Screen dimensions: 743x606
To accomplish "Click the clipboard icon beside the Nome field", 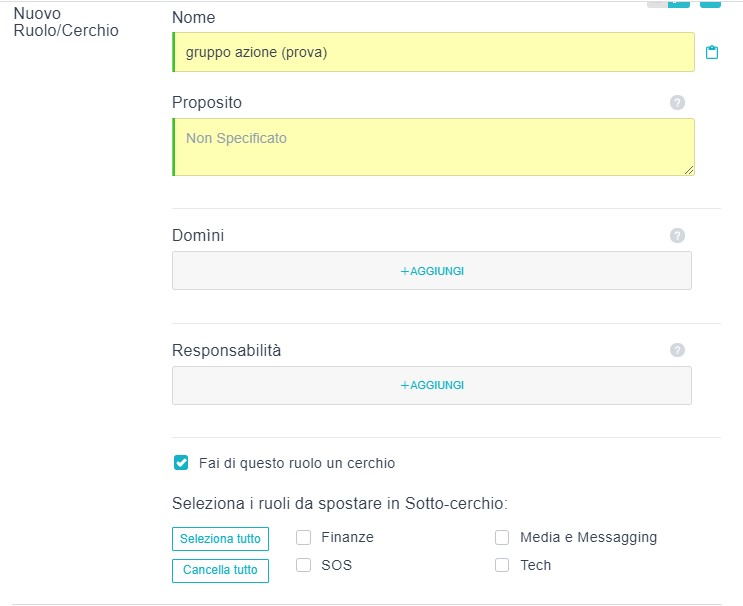I will pos(712,52).
